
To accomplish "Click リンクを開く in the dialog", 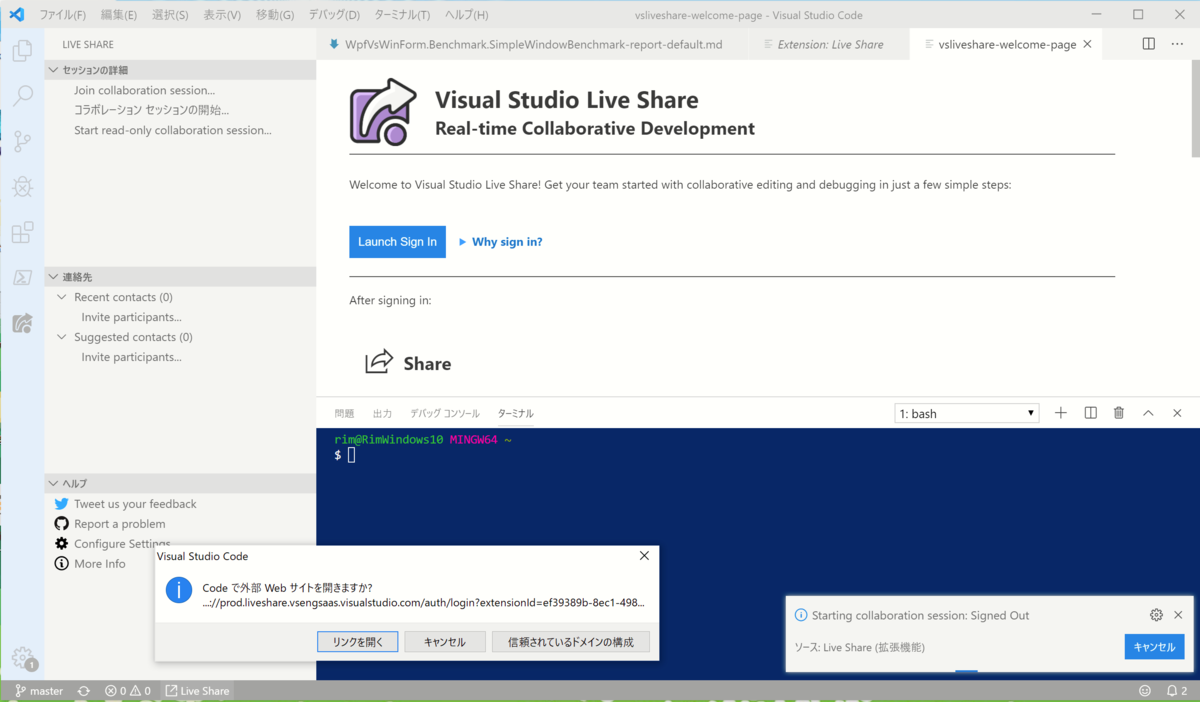I will coord(358,642).
